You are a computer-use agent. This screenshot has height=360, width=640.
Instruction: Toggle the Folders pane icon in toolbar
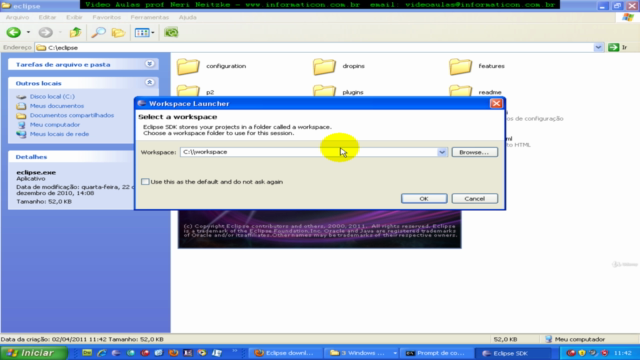click(x=118, y=32)
